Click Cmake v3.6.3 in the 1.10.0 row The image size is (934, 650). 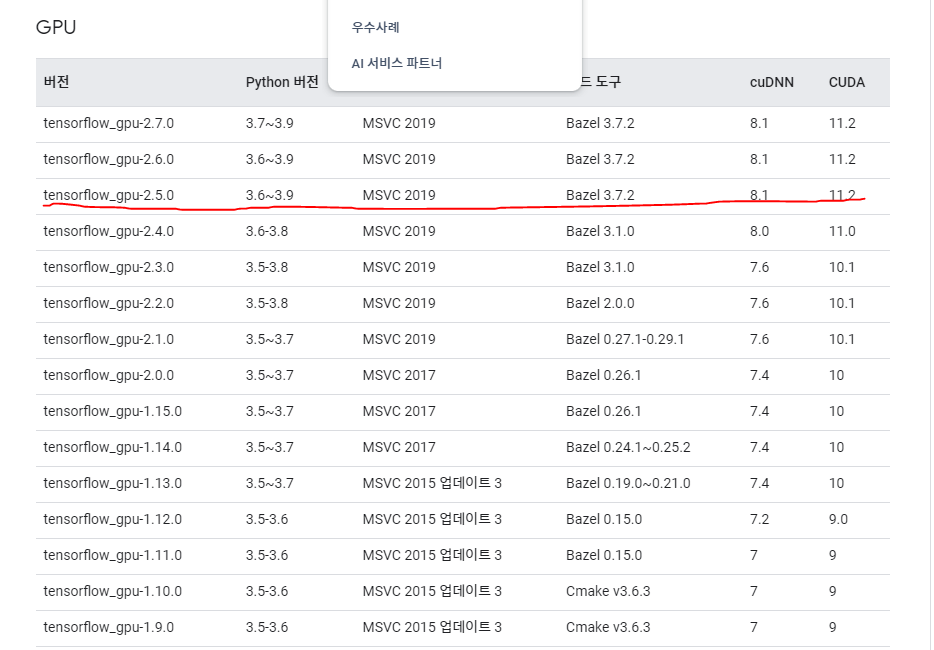click(x=608, y=591)
